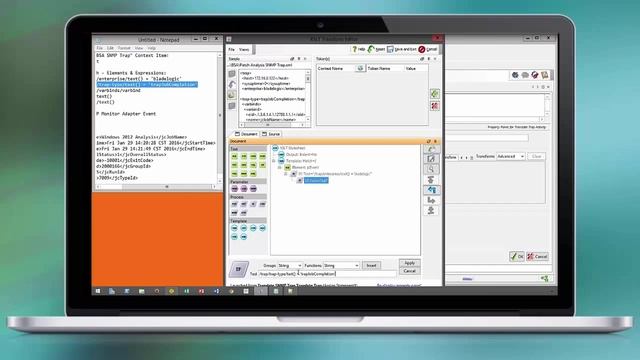Screen dimensions: 640x360
Task: Open the Transform Advanced dropdown in the back window
Action: 511,157
